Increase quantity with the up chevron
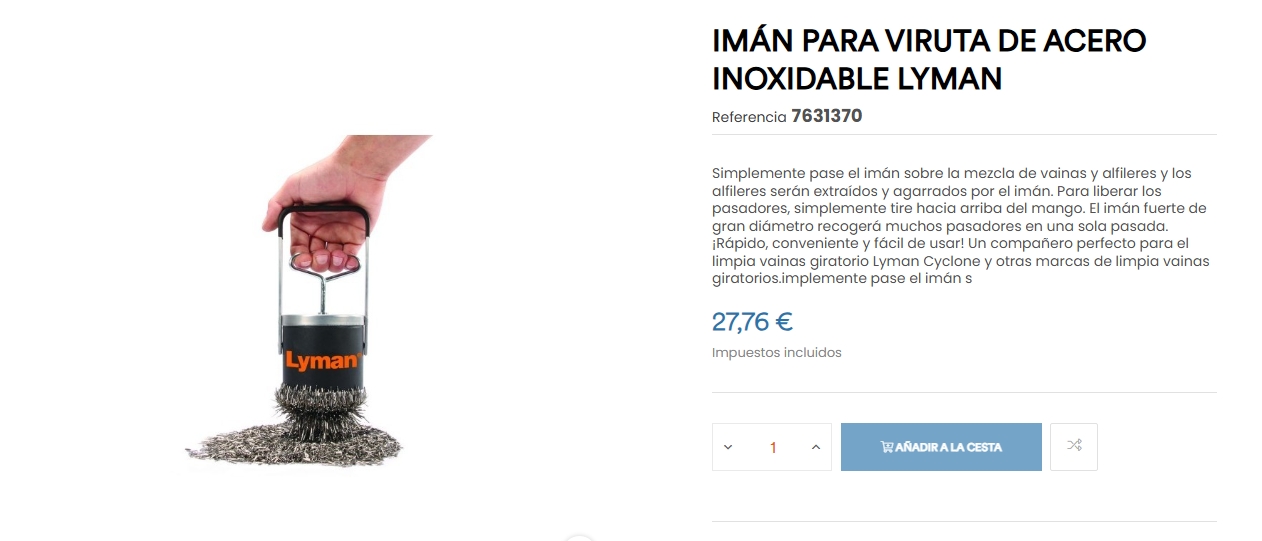This screenshot has width=1262, height=541. click(x=816, y=447)
